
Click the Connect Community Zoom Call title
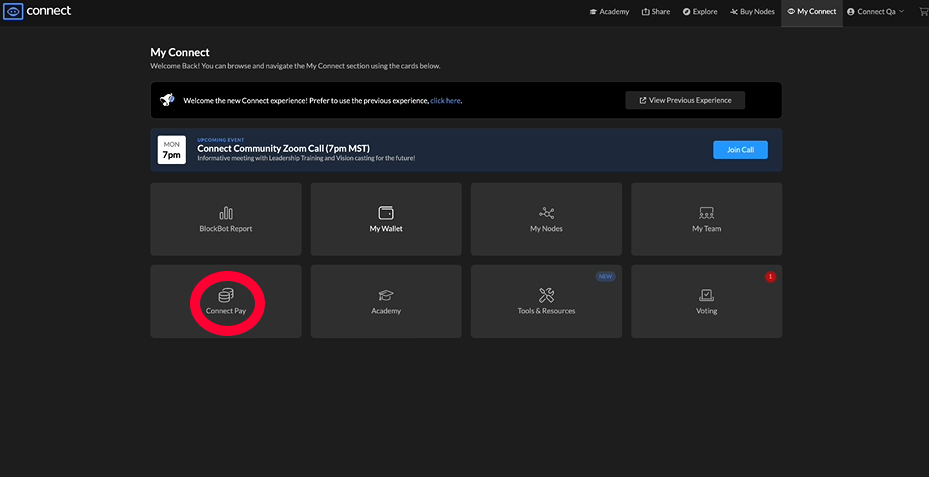[283, 148]
